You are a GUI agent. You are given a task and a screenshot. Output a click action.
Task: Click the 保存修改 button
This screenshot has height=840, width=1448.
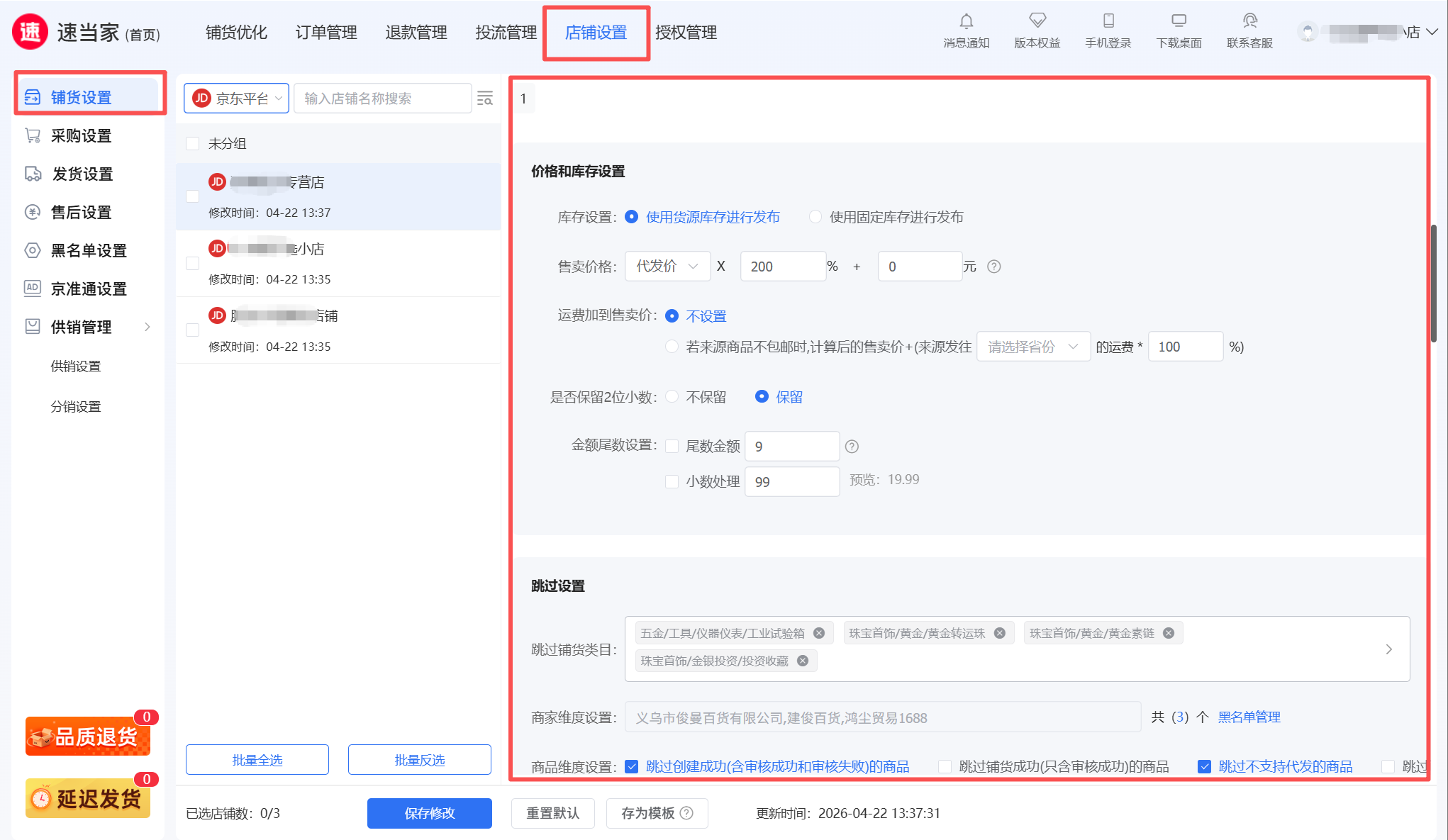pos(429,813)
